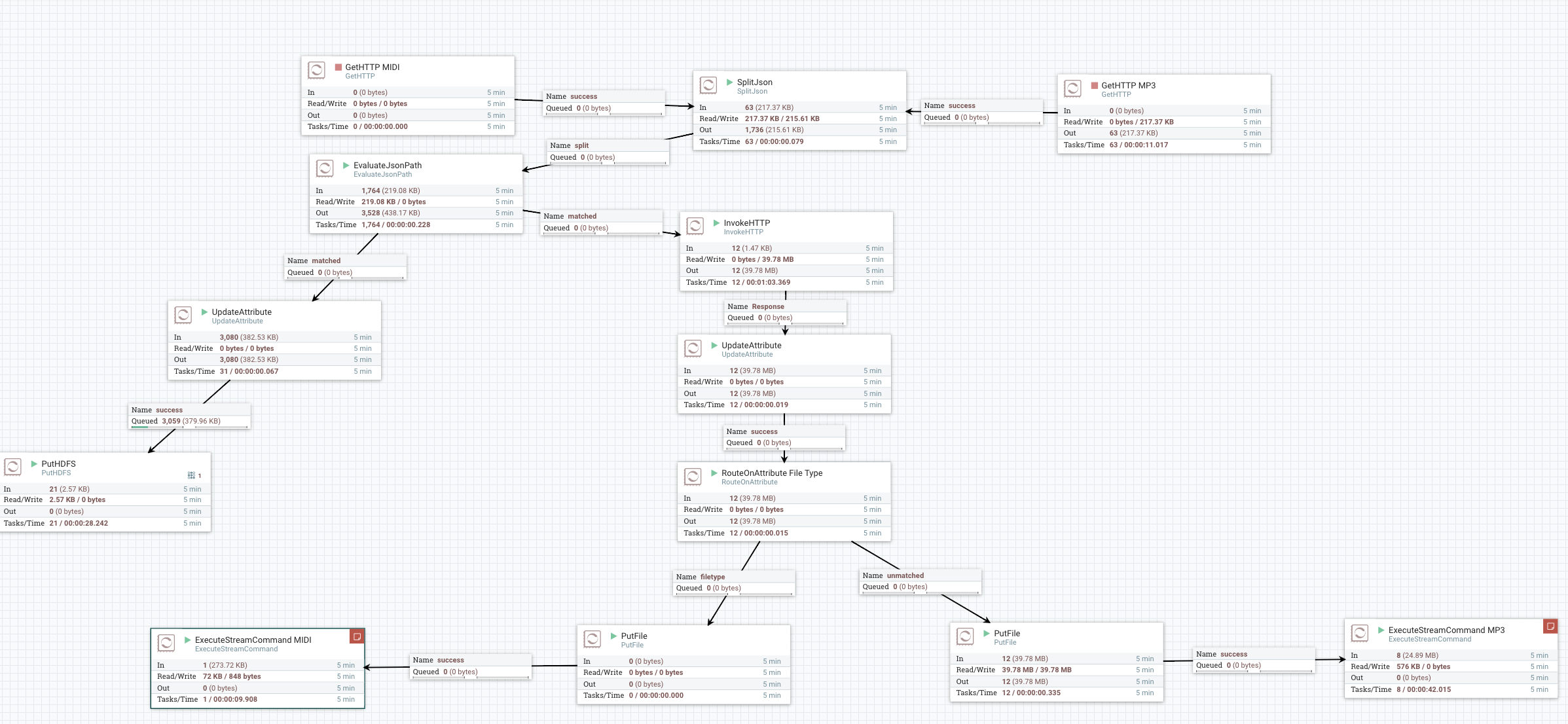Click the Read/Write row of the right-side PutFile processor

[1055, 670]
